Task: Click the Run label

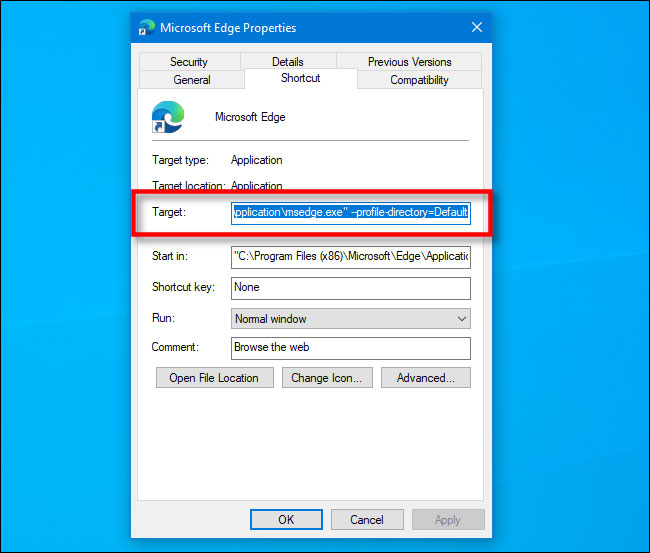Action: [x=163, y=318]
